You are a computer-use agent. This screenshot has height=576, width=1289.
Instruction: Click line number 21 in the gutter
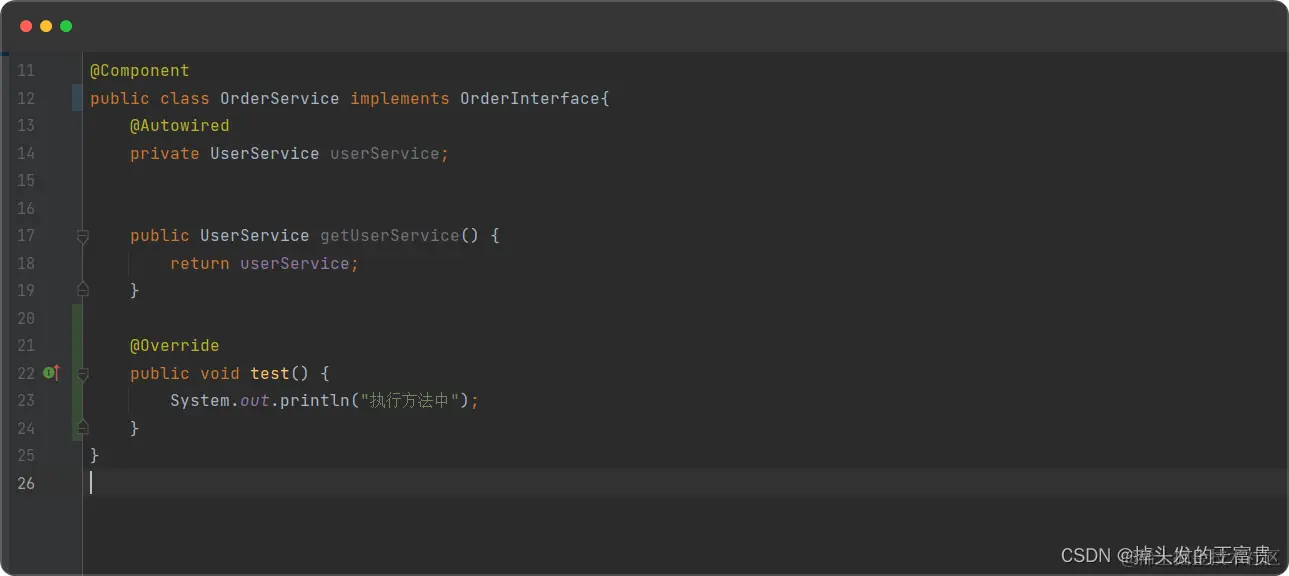coord(26,346)
